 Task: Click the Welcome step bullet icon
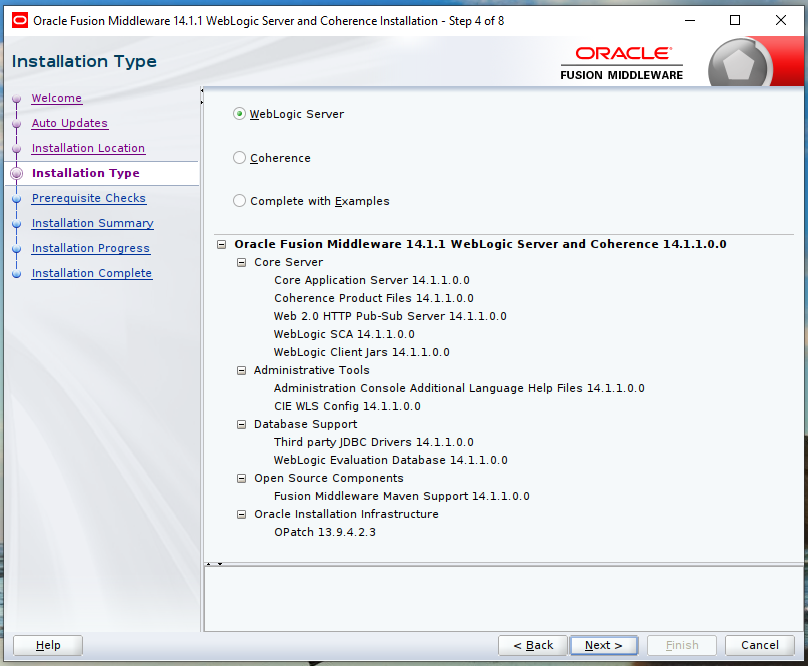coord(16,98)
